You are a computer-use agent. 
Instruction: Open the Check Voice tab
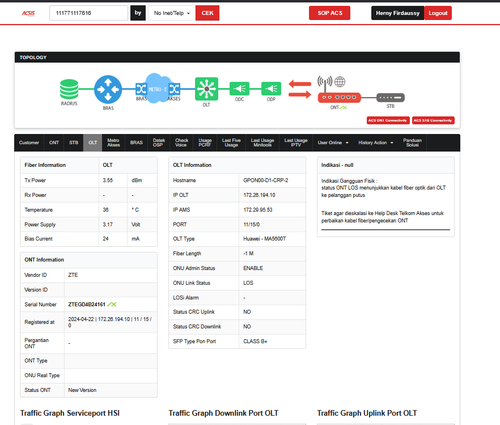coord(181,143)
